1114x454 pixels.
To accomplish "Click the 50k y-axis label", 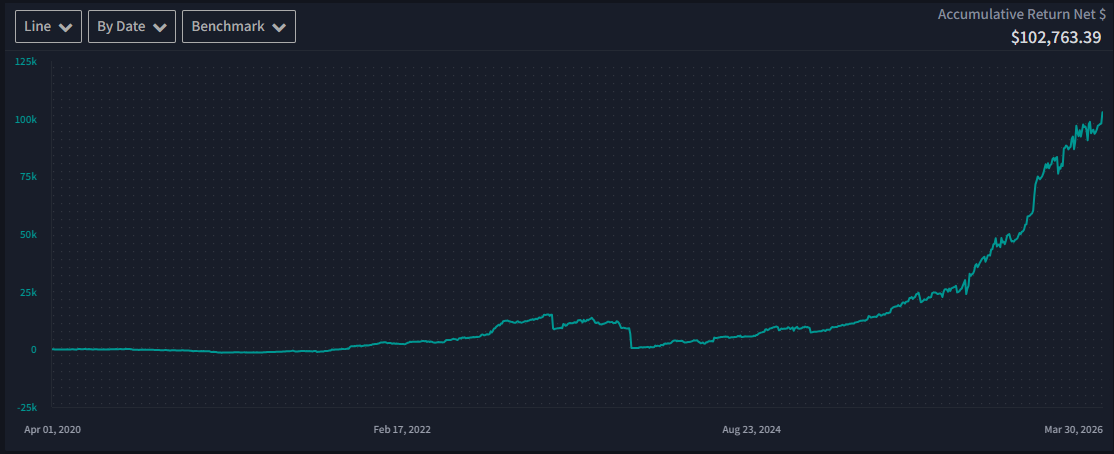I will point(28,234).
